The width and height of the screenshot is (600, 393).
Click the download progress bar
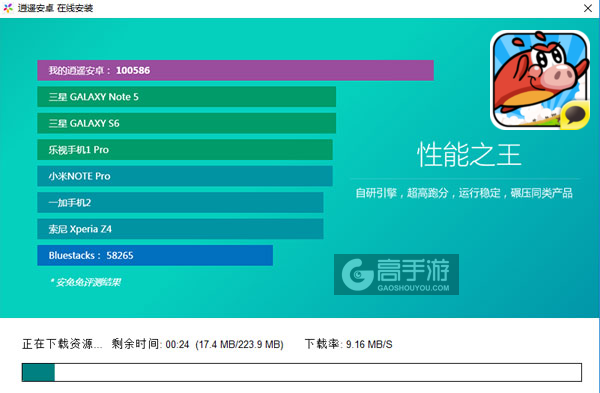[x=302, y=373]
